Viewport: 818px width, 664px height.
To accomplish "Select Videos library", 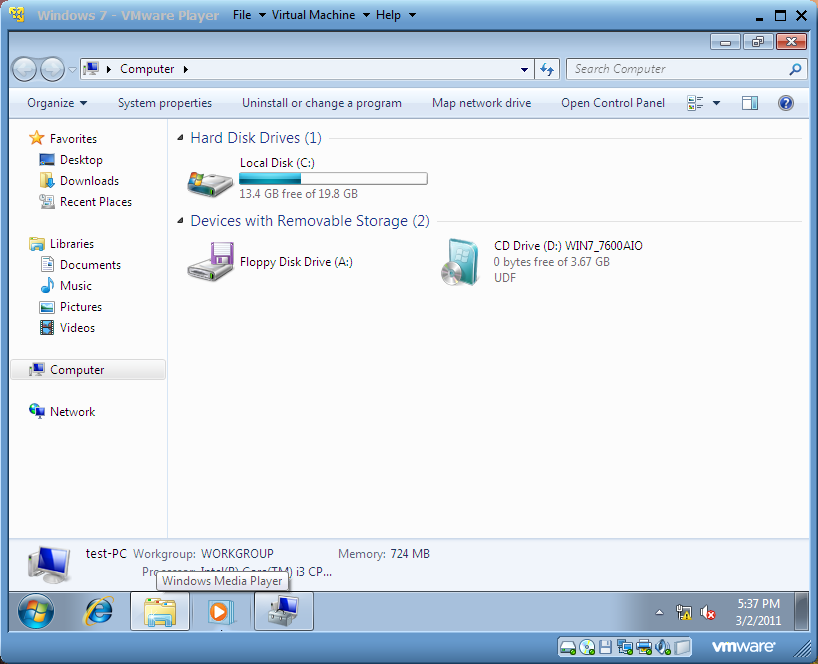I will click(77, 328).
